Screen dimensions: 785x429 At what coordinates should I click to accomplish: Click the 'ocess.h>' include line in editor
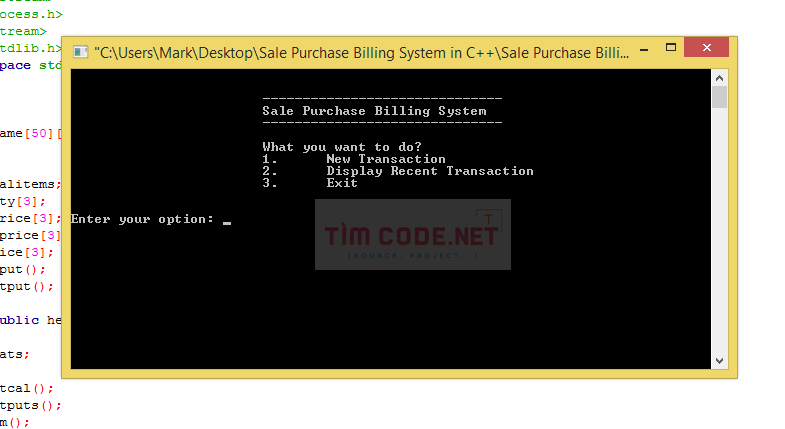[31, 15]
